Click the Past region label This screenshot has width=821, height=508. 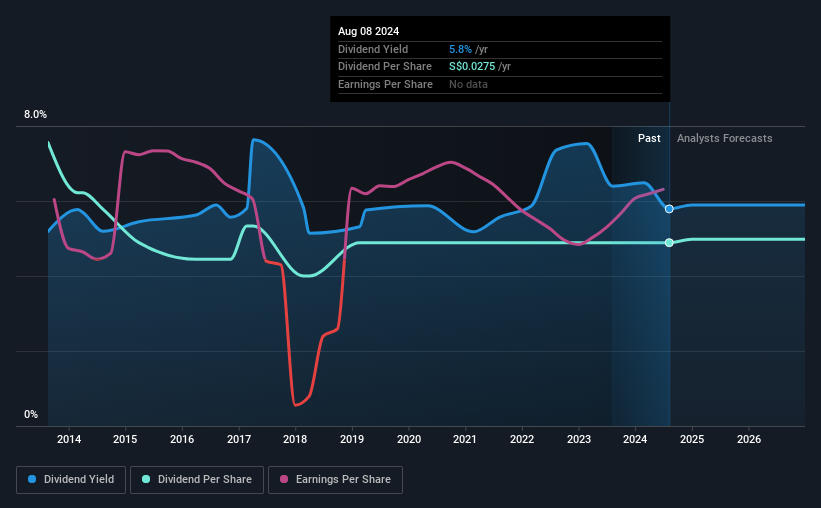649,138
